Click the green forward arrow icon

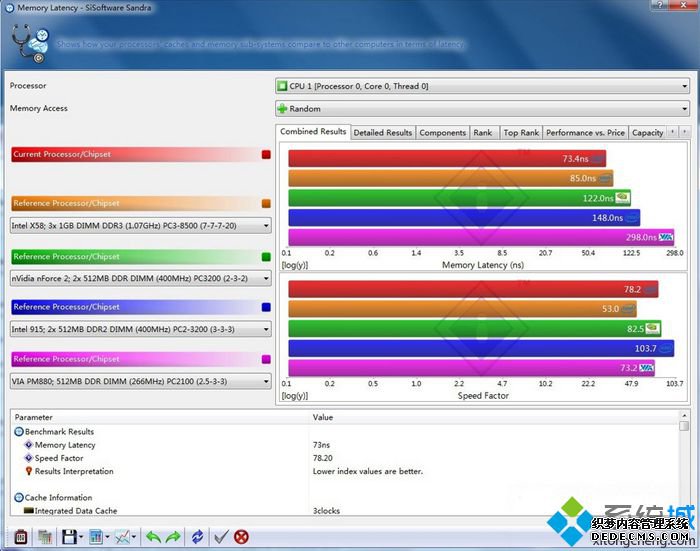click(173, 537)
